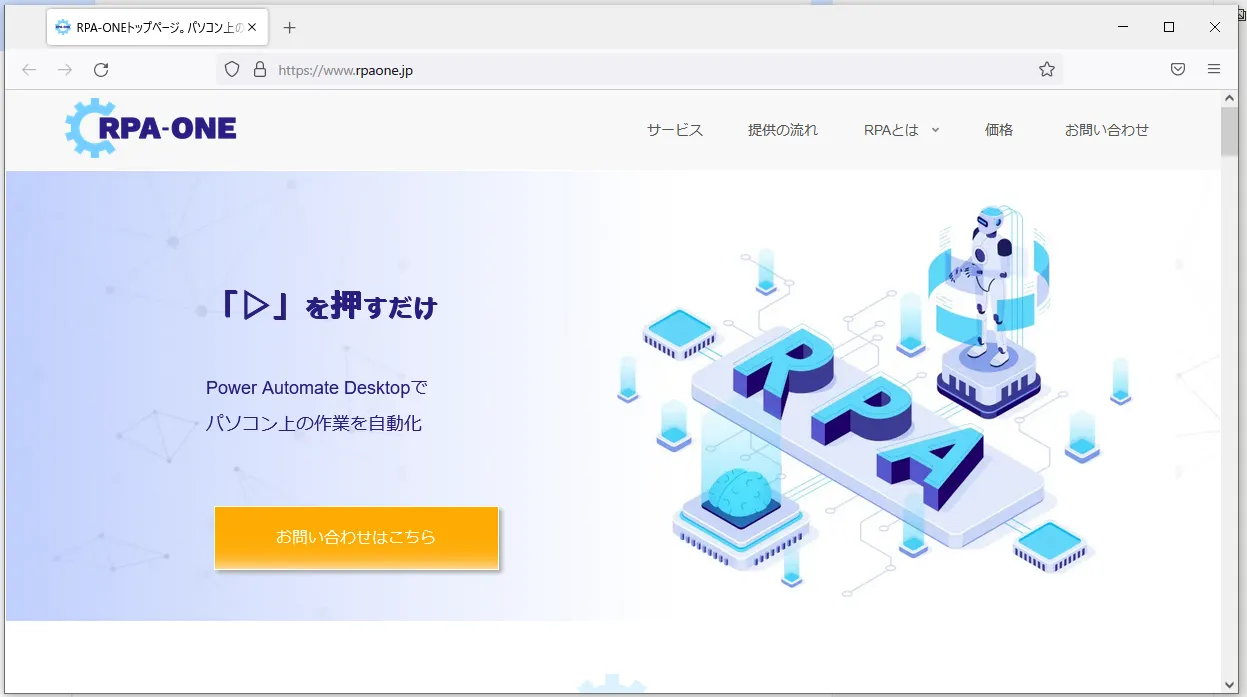Screen dimensions: 1247x697
Task: Click the URL address bar field
Action: click(x=640, y=69)
